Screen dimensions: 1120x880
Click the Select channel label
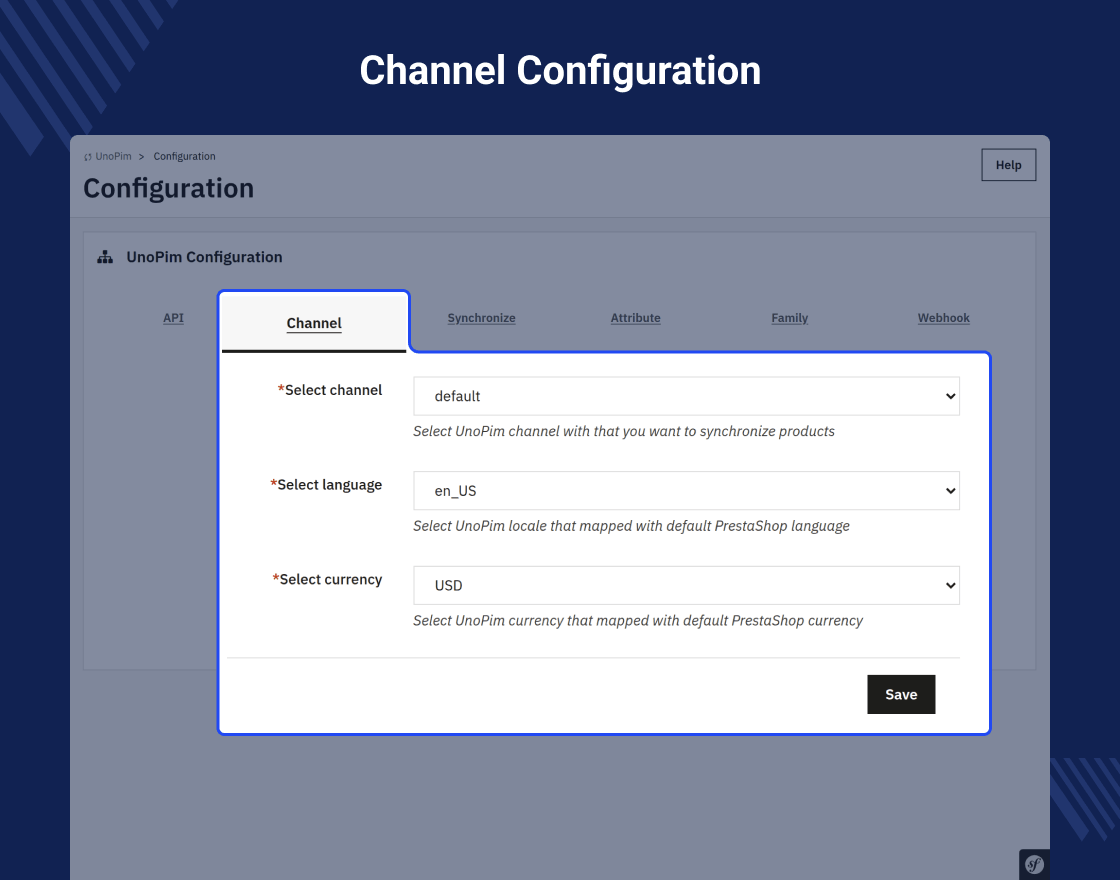click(330, 390)
